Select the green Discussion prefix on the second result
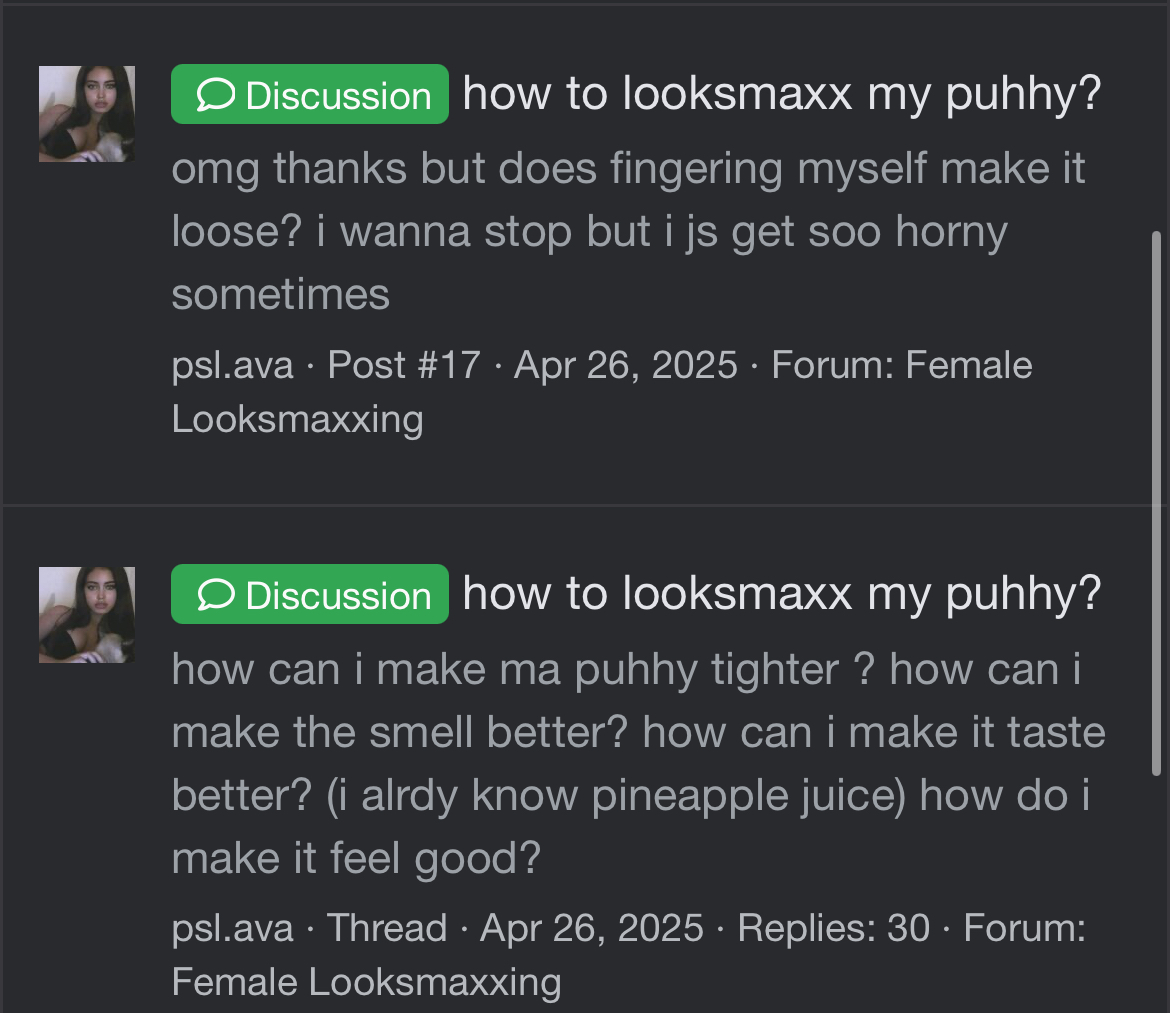Image resolution: width=1170 pixels, height=1013 pixels. 310,595
